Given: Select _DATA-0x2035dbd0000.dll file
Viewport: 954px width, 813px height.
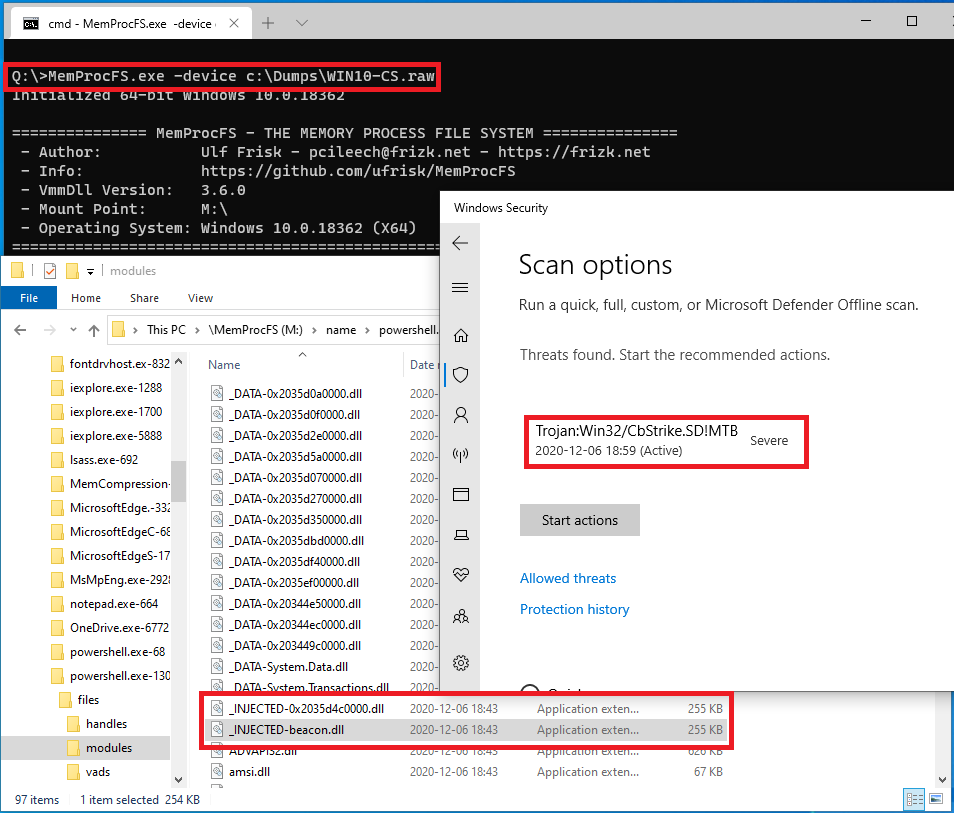Looking at the screenshot, I should pos(297,541).
